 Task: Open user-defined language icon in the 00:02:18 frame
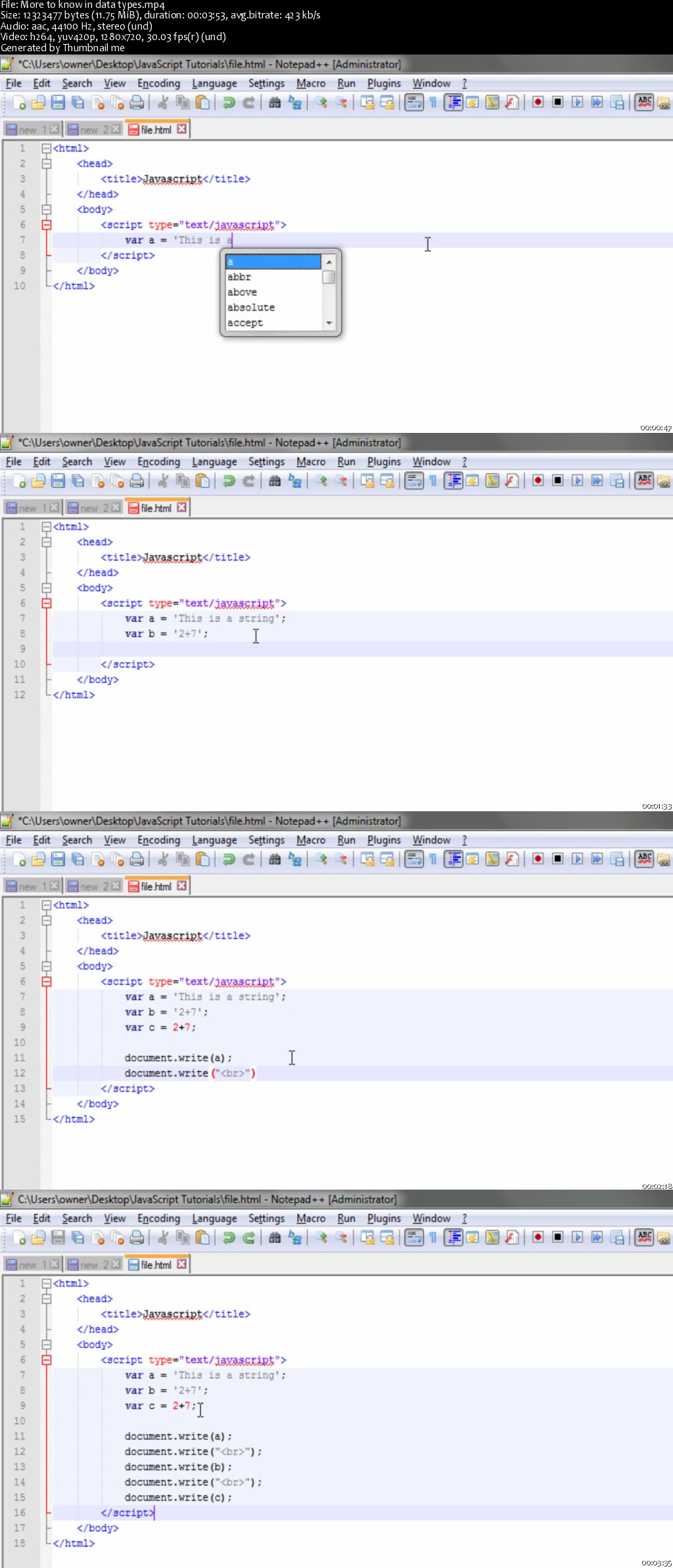473,859
